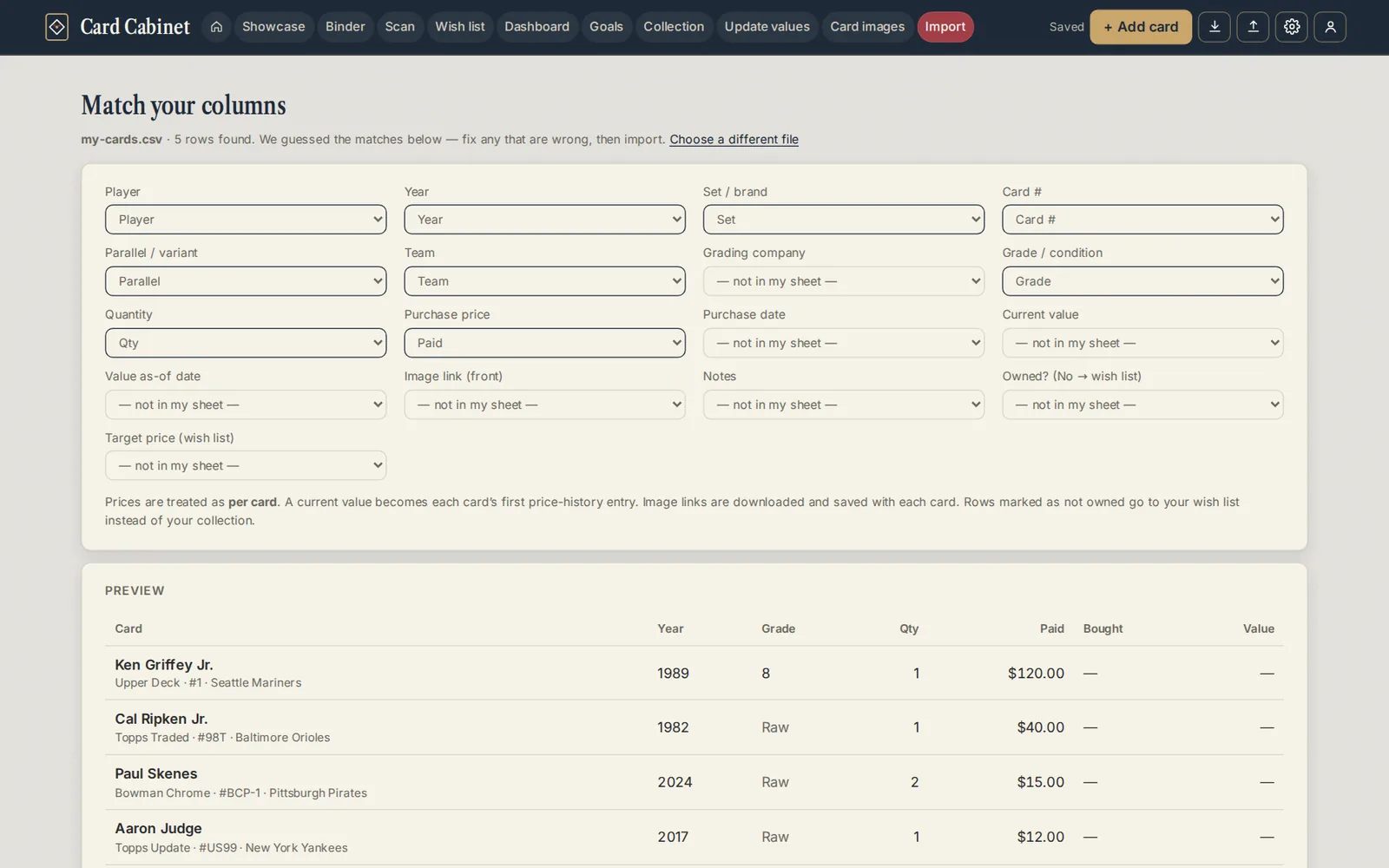Click the Card Cabinet logo icon

tap(56, 27)
